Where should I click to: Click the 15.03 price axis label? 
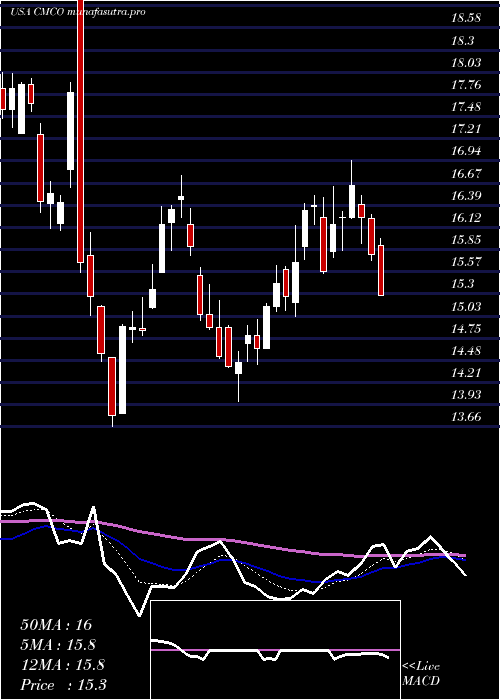(x=465, y=306)
